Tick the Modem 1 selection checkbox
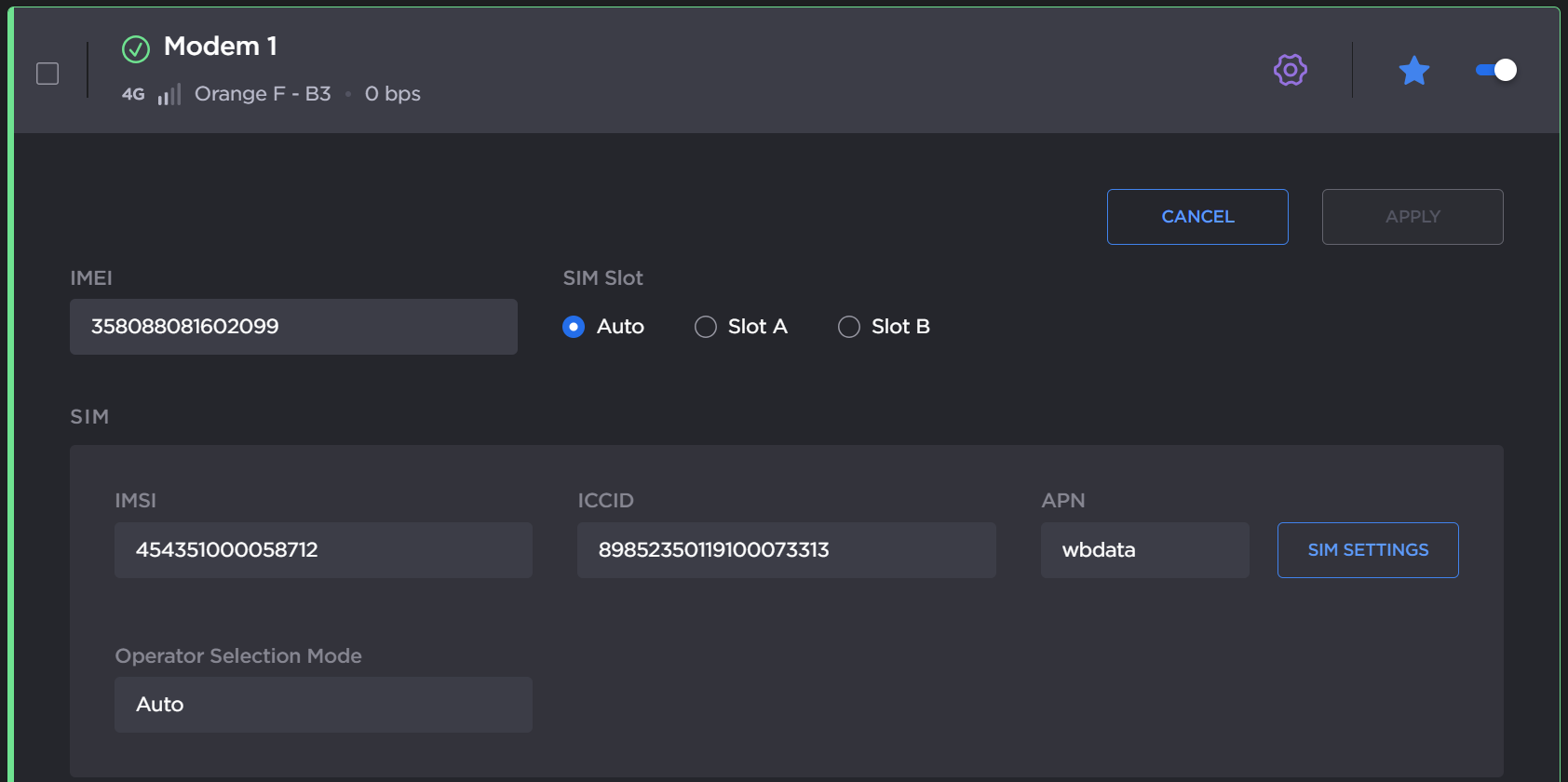Image resolution: width=1568 pixels, height=782 pixels. pos(47,74)
